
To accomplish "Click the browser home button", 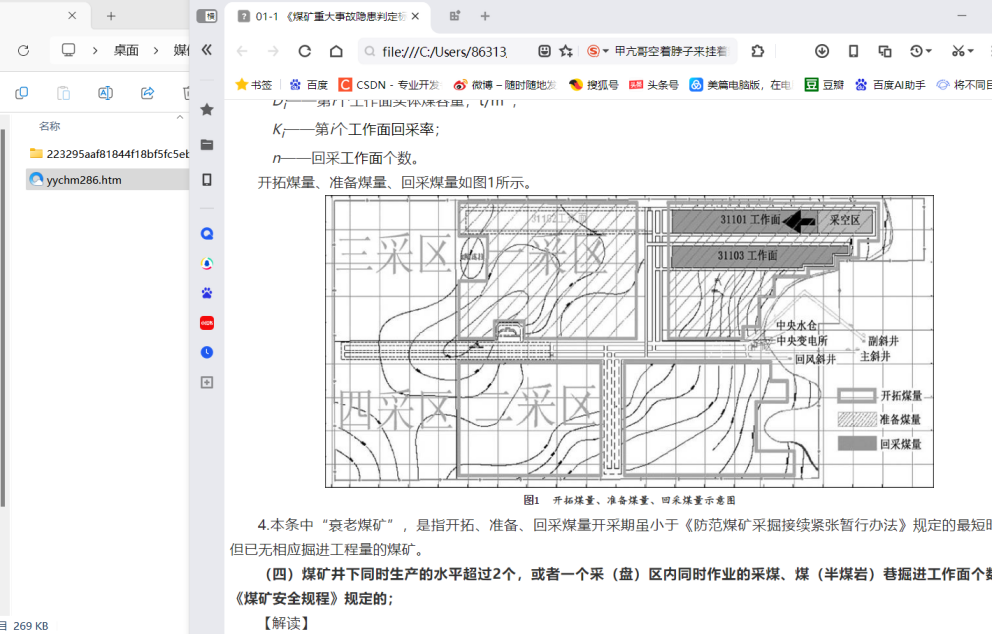I will point(336,51).
